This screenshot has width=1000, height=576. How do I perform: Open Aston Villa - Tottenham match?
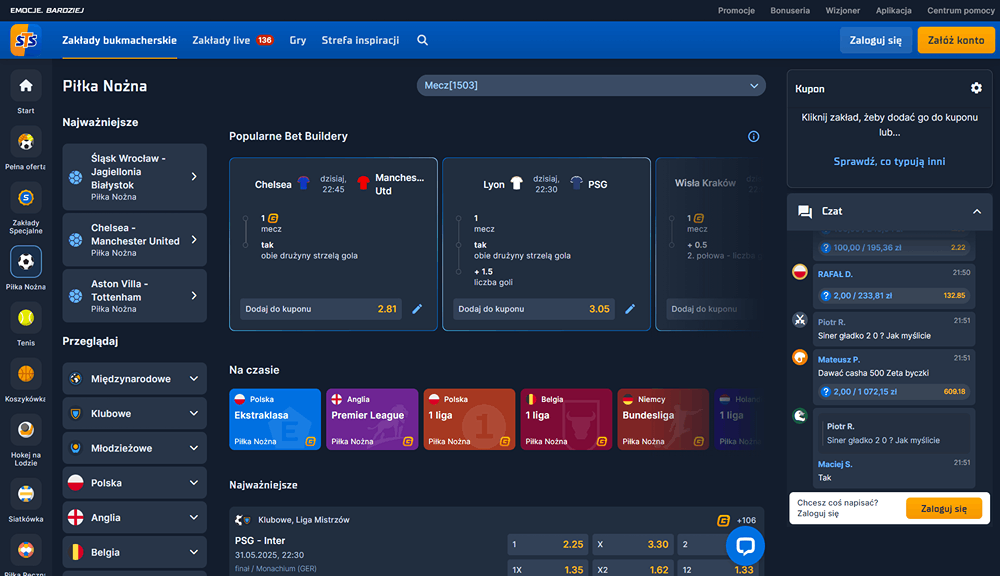[x=135, y=296]
